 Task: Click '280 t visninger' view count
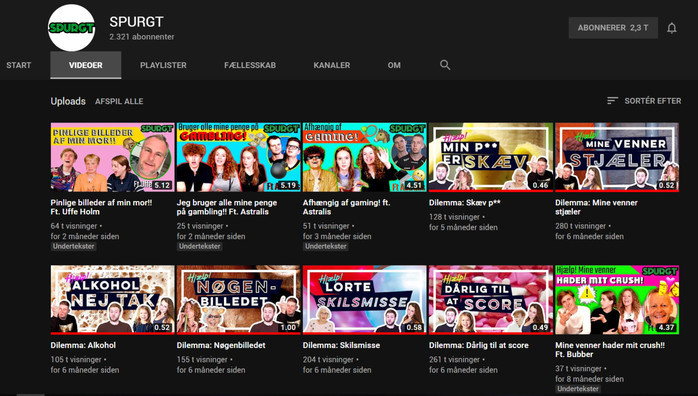[x=580, y=226]
